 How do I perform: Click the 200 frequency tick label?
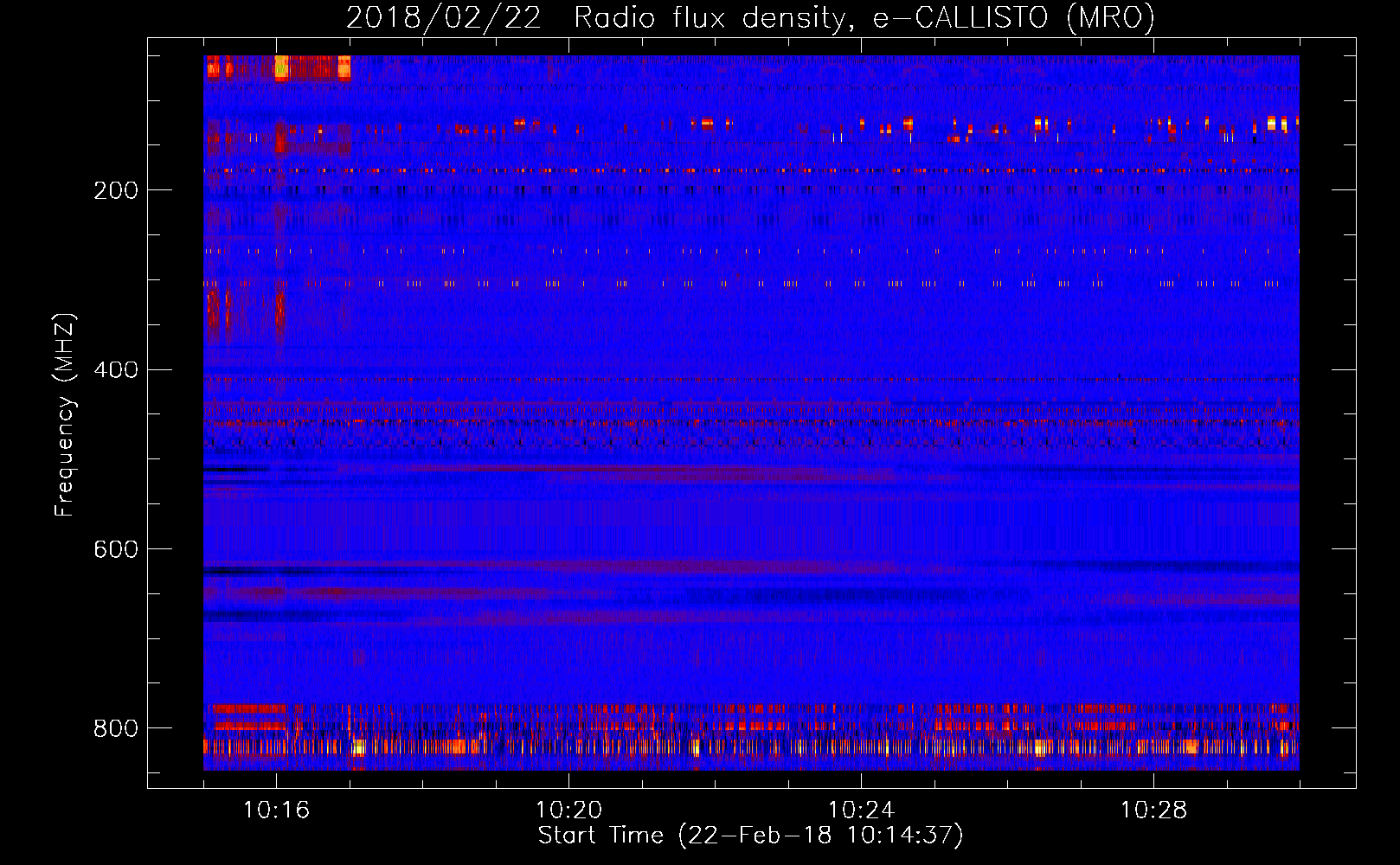click(x=116, y=190)
